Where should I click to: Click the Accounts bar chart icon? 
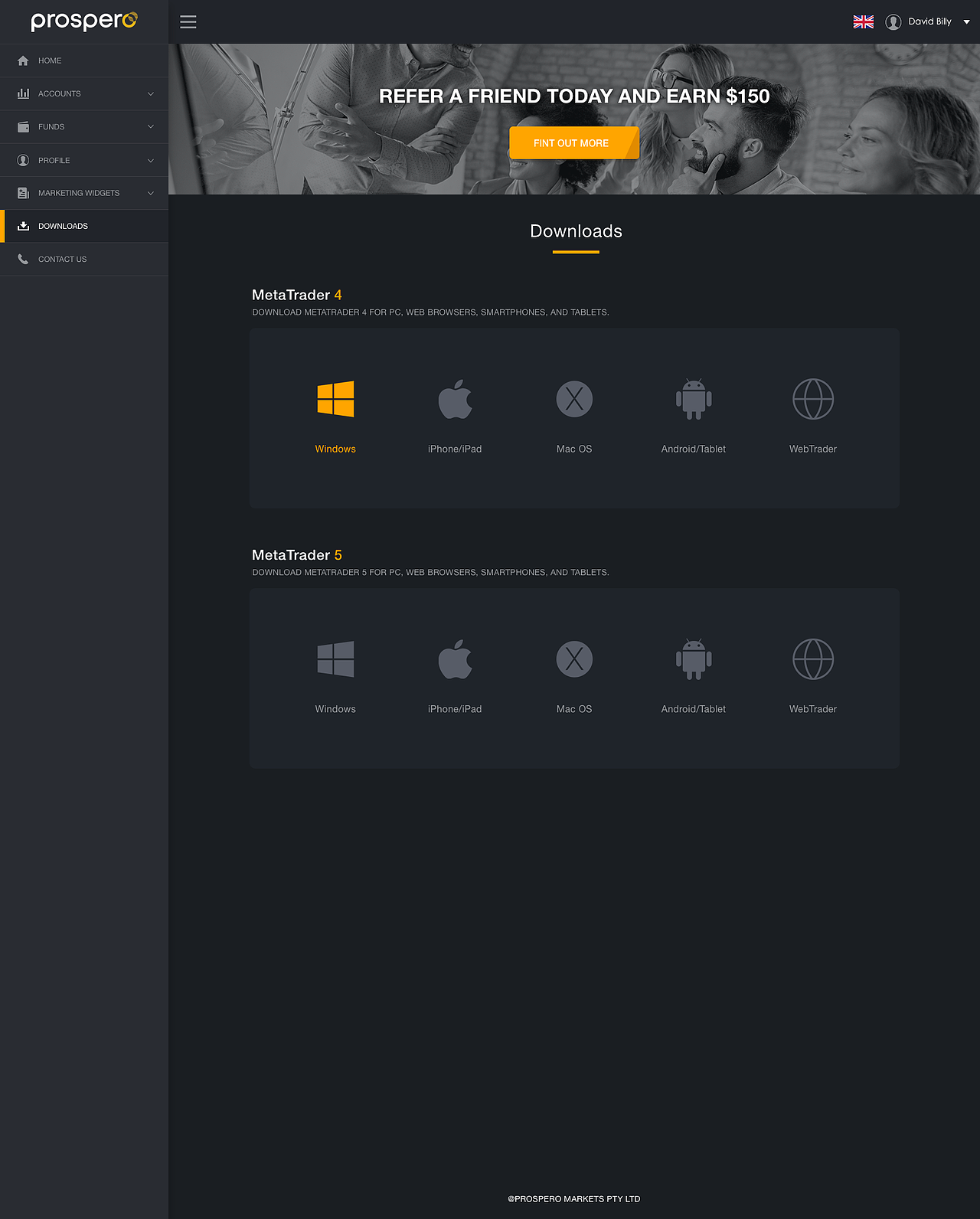[x=23, y=93]
